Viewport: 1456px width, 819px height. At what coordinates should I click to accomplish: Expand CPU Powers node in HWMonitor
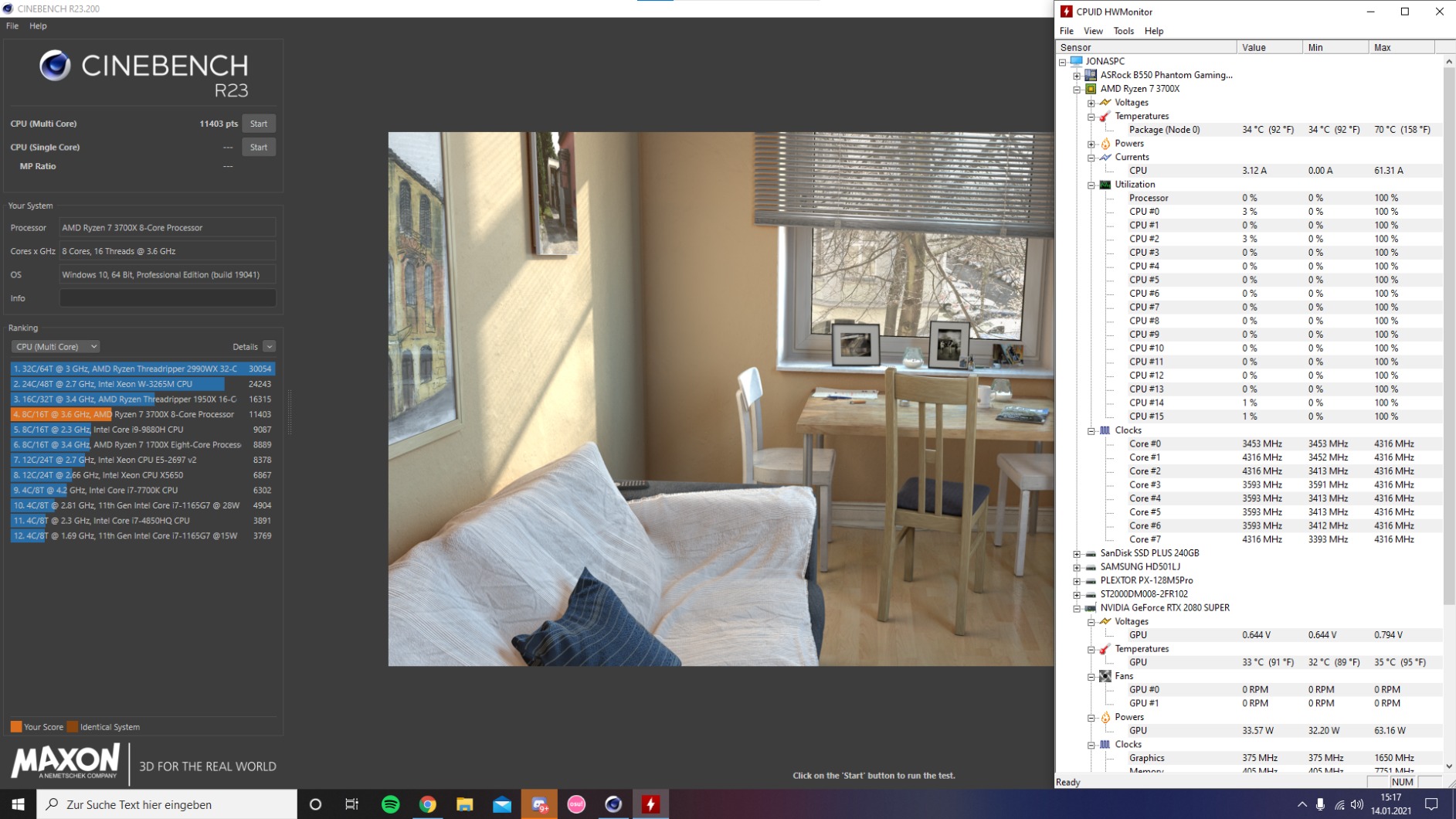tap(1091, 144)
